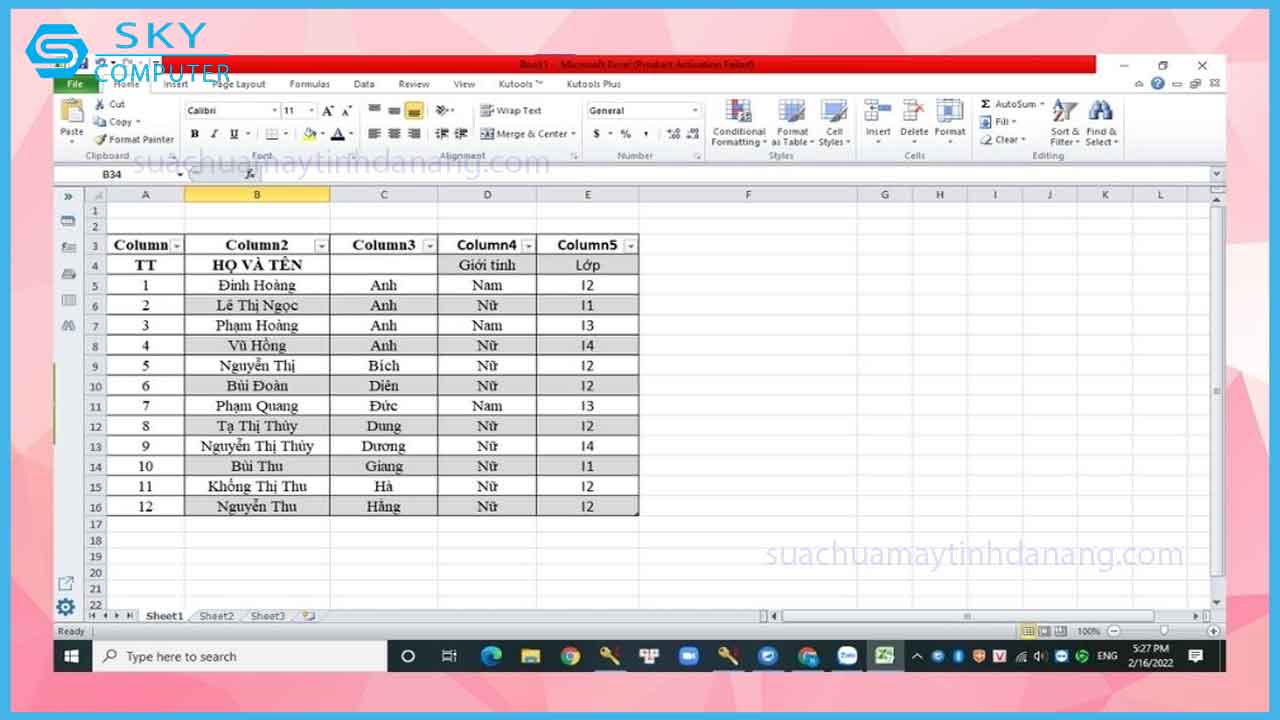The width and height of the screenshot is (1280, 720).
Task: Click the zoom slider on status bar
Action: pyautogui.click(x=1163, y=632)
